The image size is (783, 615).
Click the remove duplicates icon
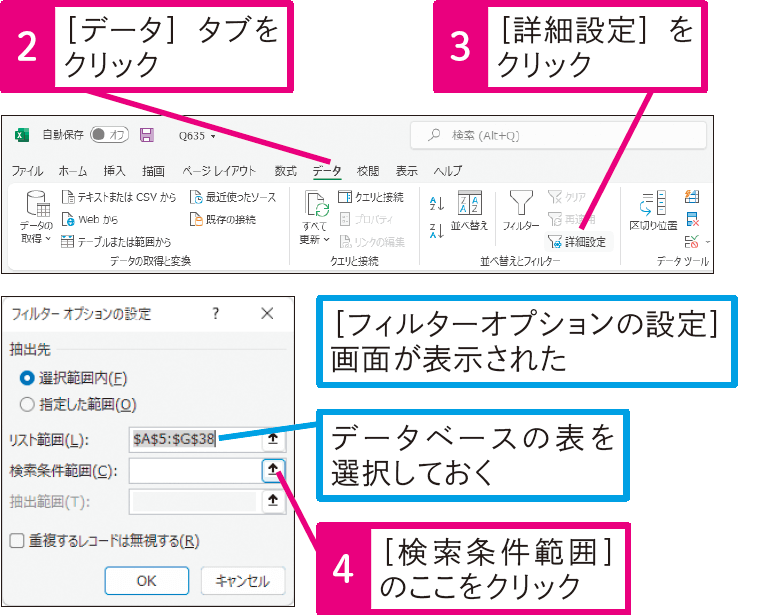point(692,219)
